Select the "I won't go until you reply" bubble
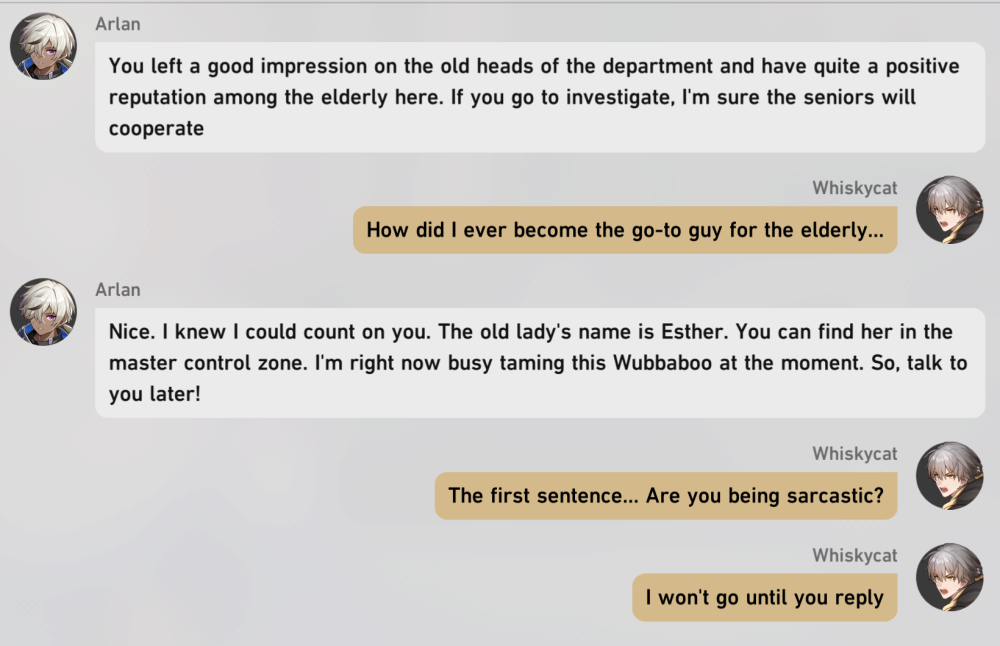Viewport: 1000px width, 646px height. point(765,598)
